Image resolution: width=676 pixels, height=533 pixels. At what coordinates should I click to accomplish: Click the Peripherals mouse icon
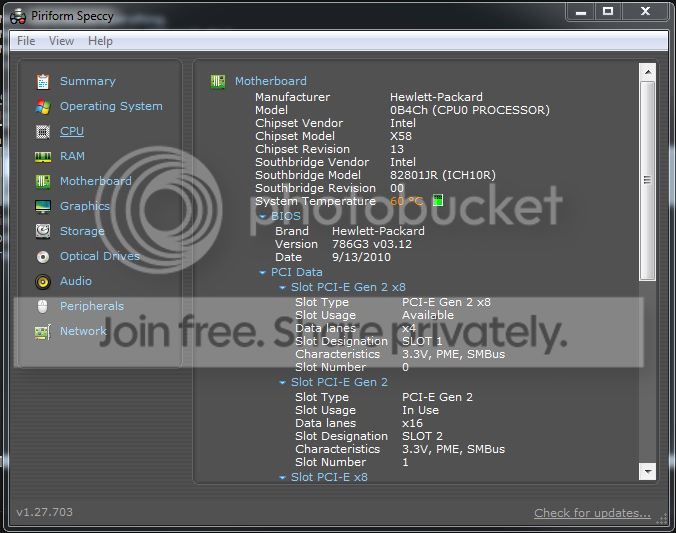[x=42, y=306]
